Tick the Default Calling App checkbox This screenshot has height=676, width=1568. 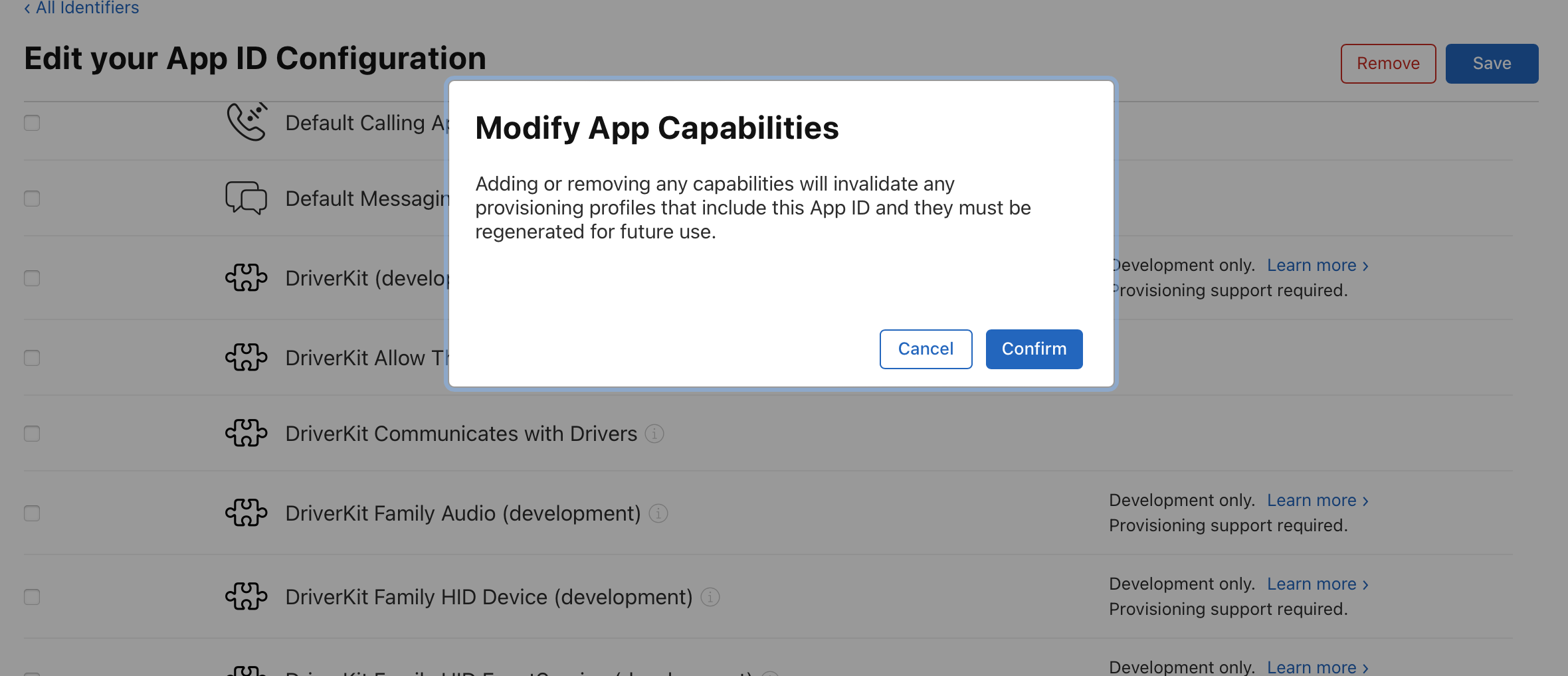click(x=32, y=123)
